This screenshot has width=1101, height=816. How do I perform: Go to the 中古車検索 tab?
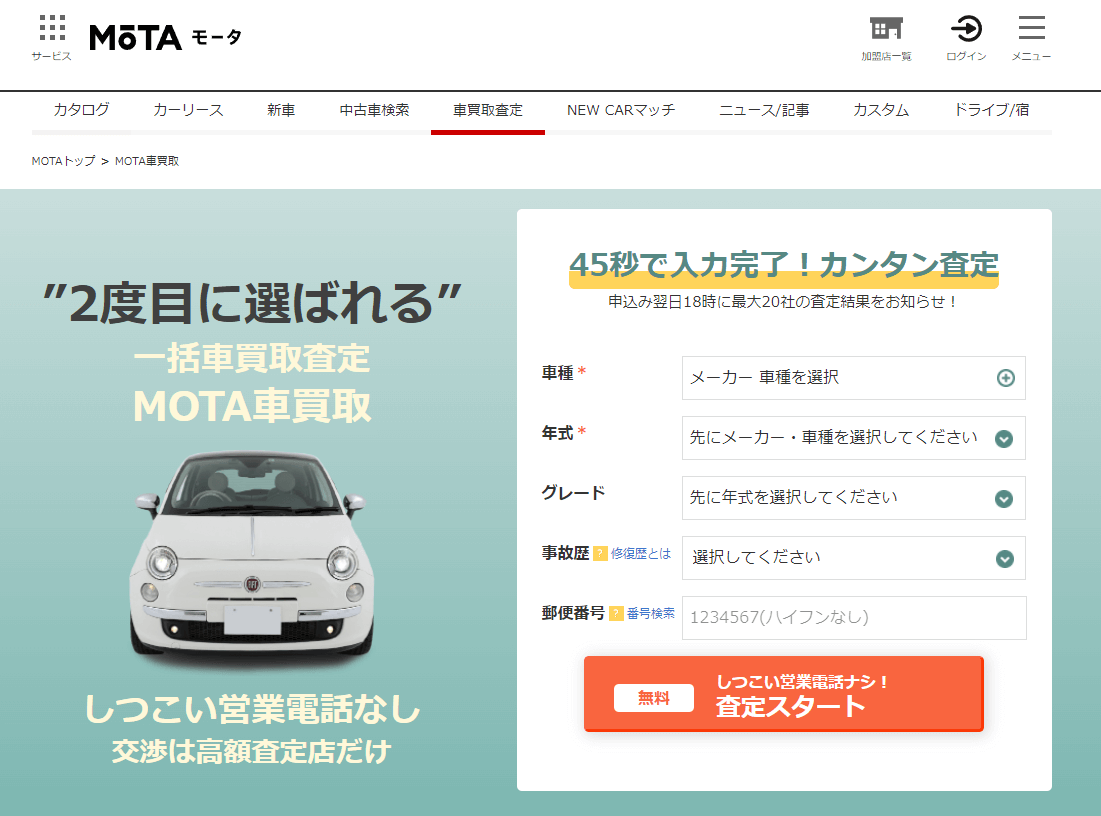tap(374, 110)
